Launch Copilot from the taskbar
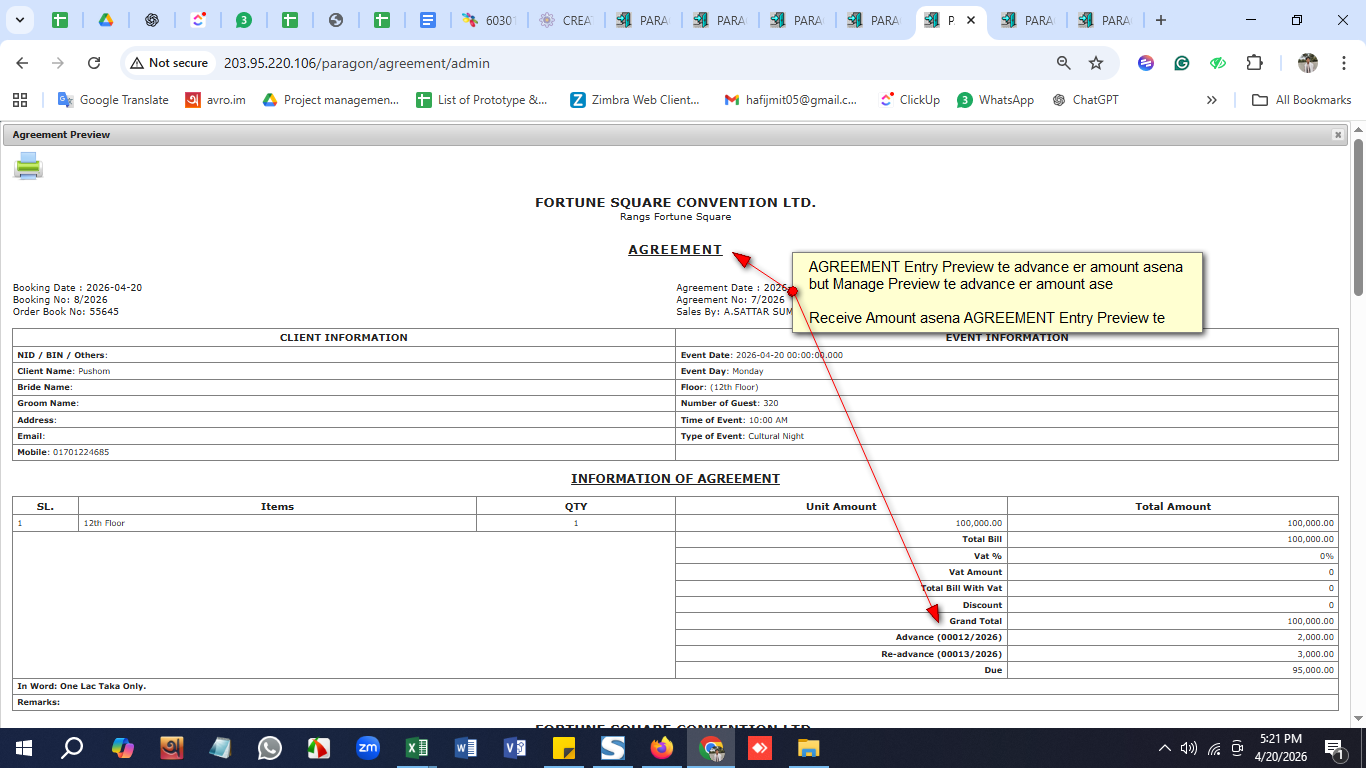1366x768 pixels. point(123,748)
